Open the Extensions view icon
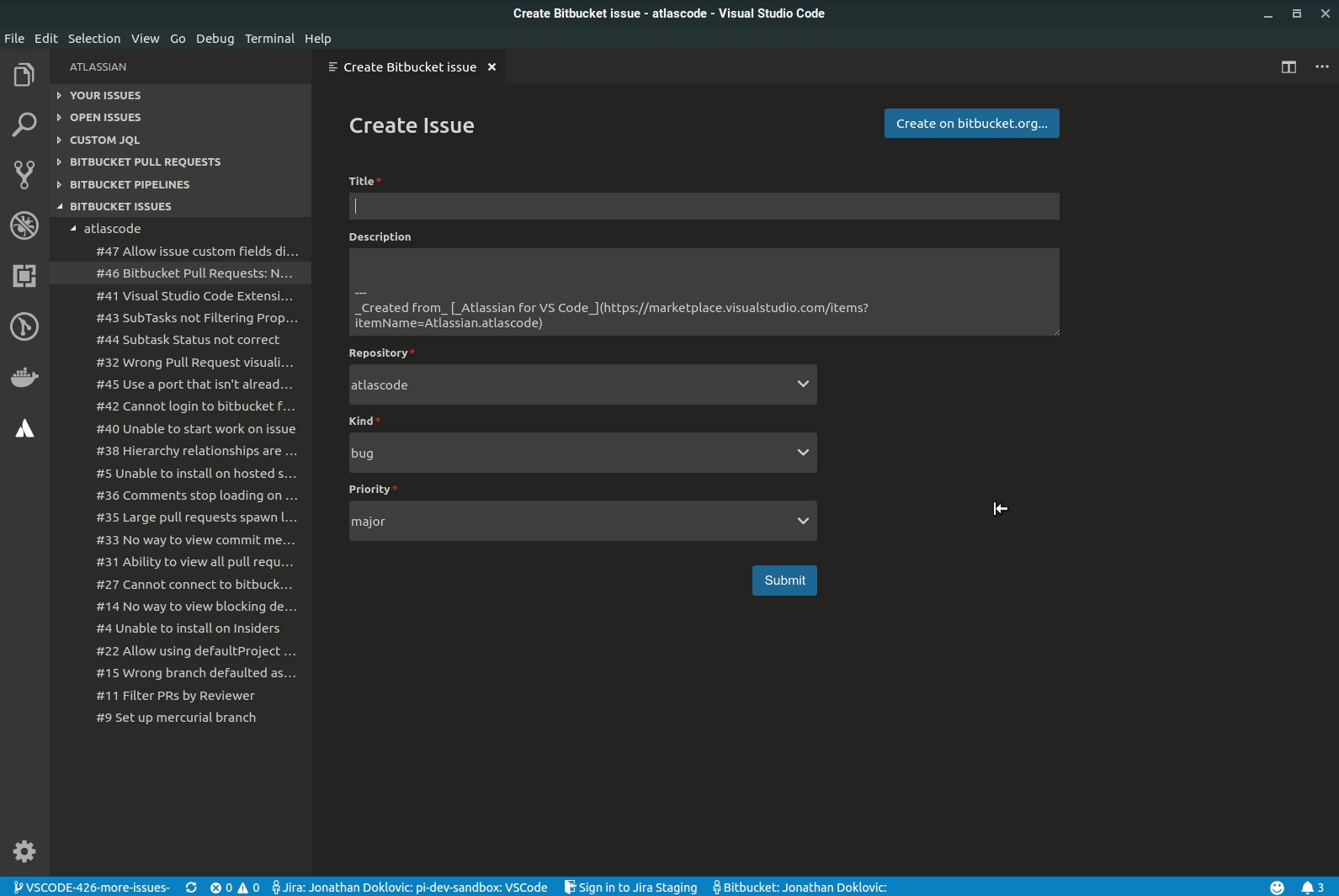 coord(24,276)
